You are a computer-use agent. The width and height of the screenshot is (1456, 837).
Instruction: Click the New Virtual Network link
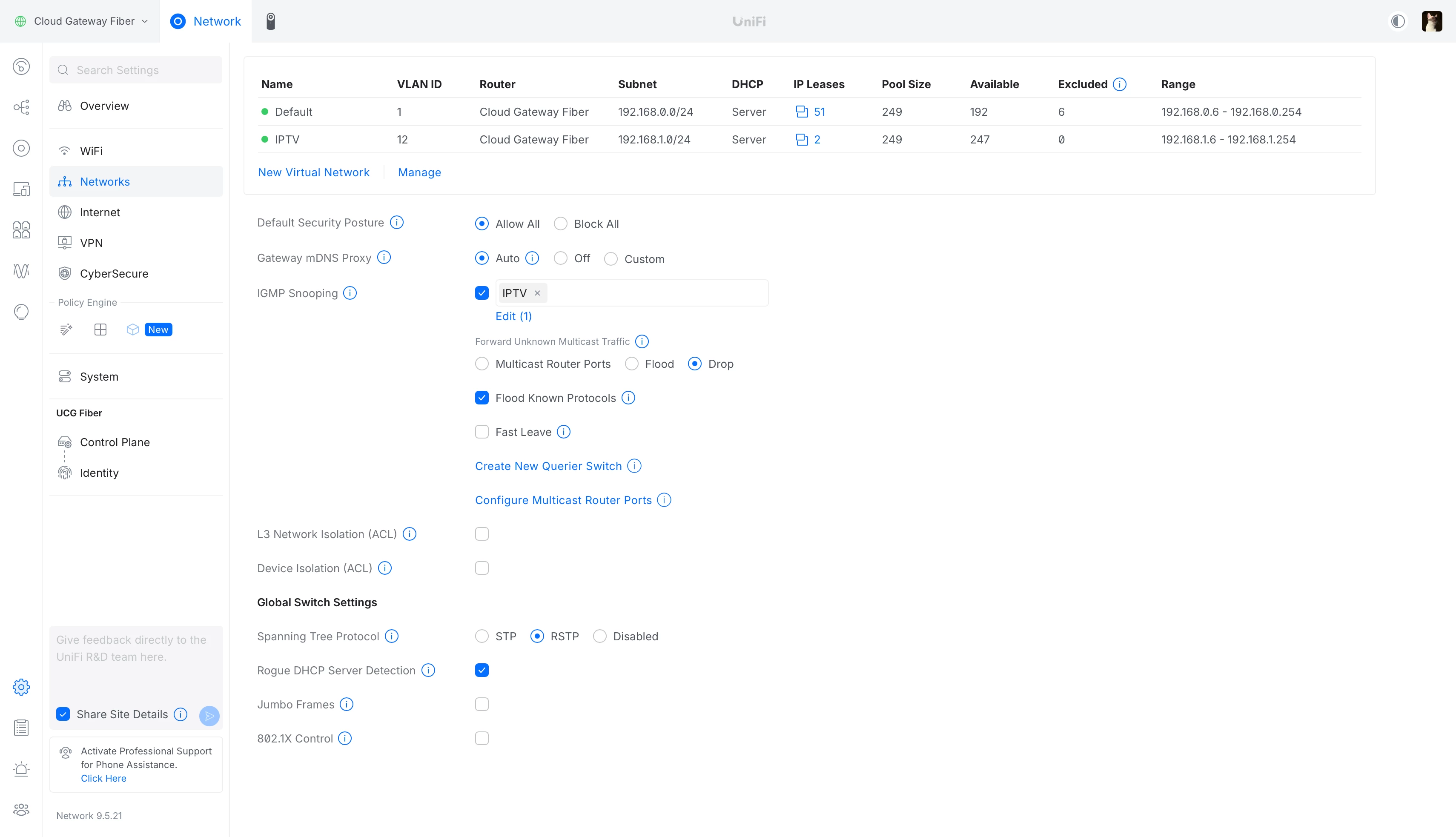tap(313, 172)
